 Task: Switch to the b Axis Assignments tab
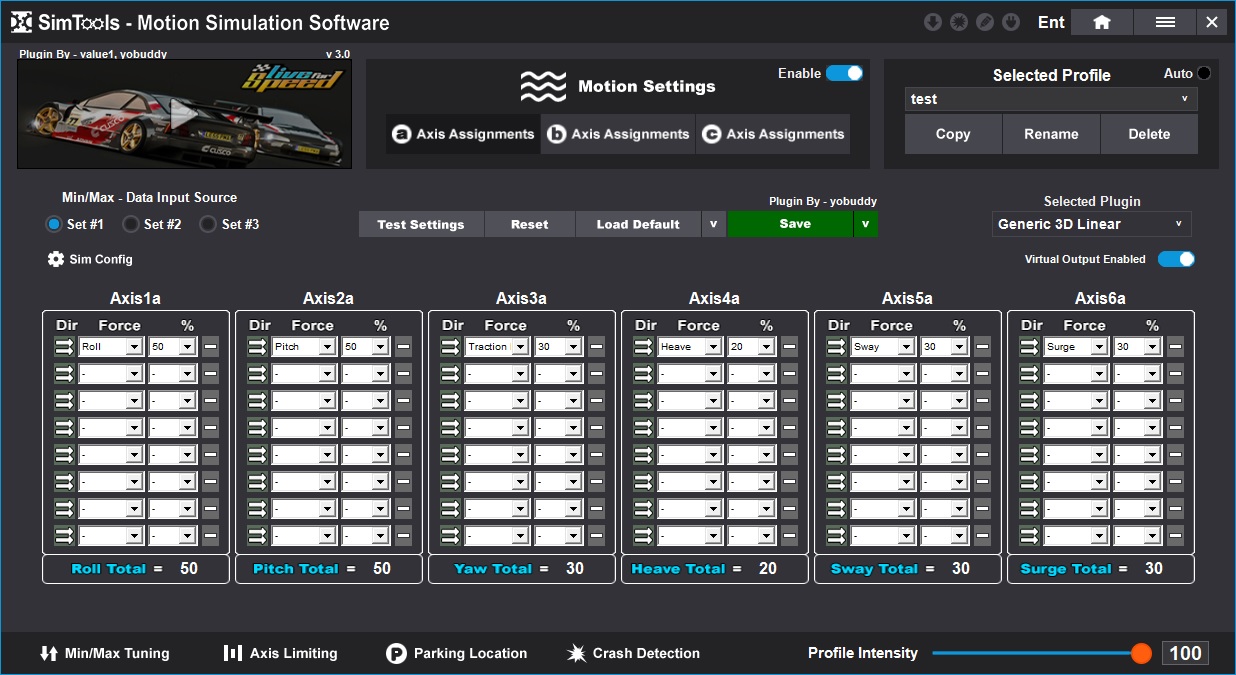click(618, 134)
